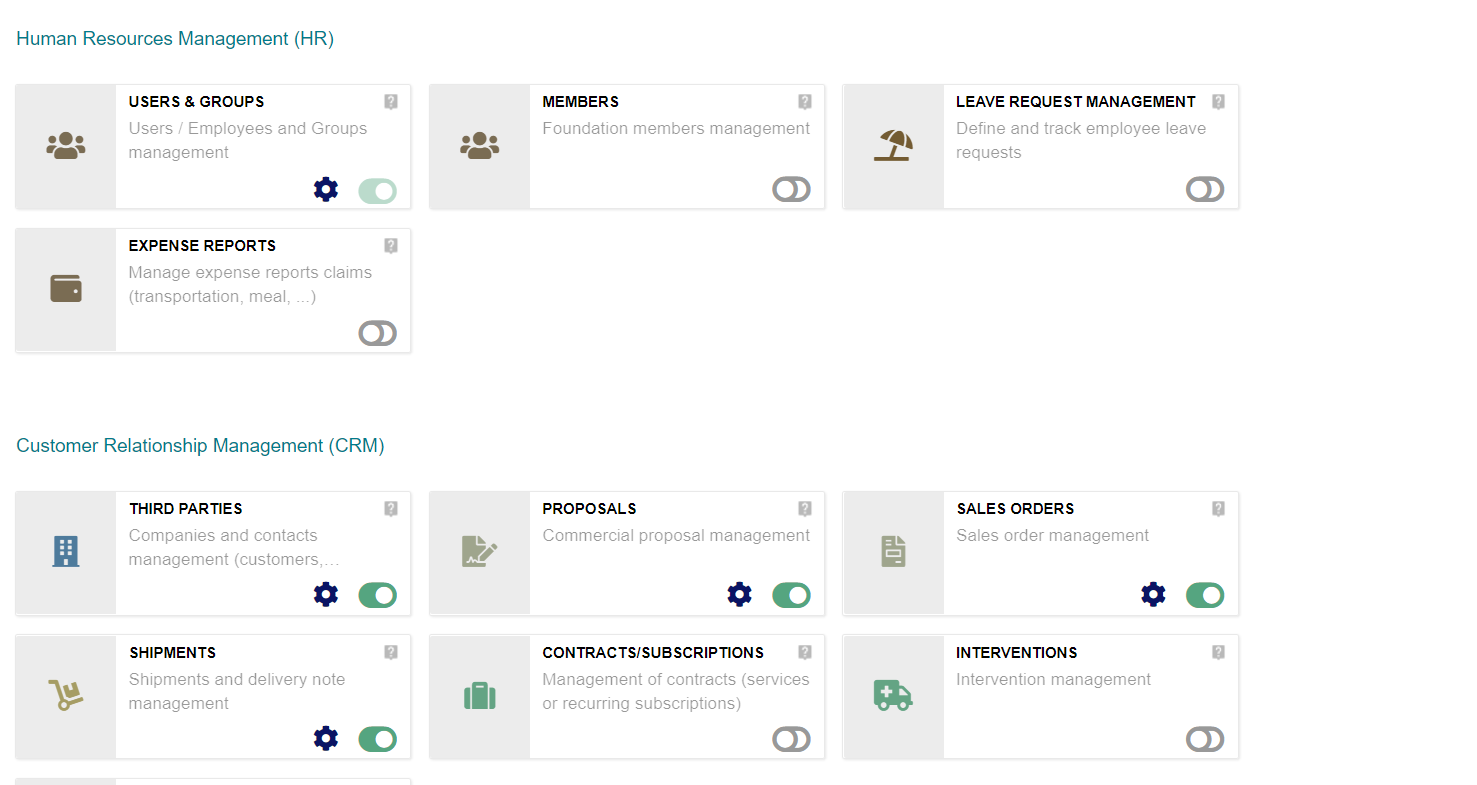Viewport: 1477px width, 785px height.
Task: Click Shipments module gear icon
Action: click(x=326, y=739)
